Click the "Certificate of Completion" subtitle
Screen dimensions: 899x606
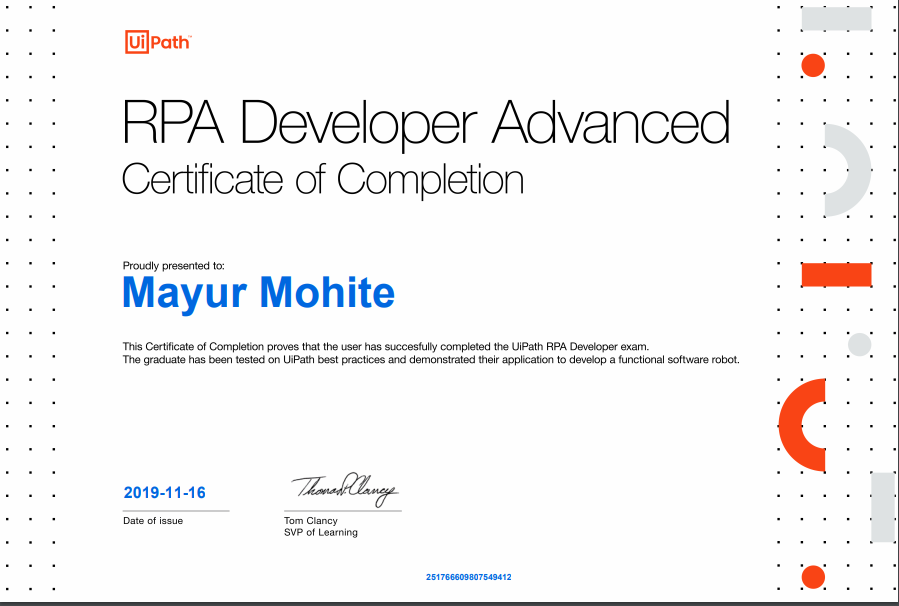[323, 180]
